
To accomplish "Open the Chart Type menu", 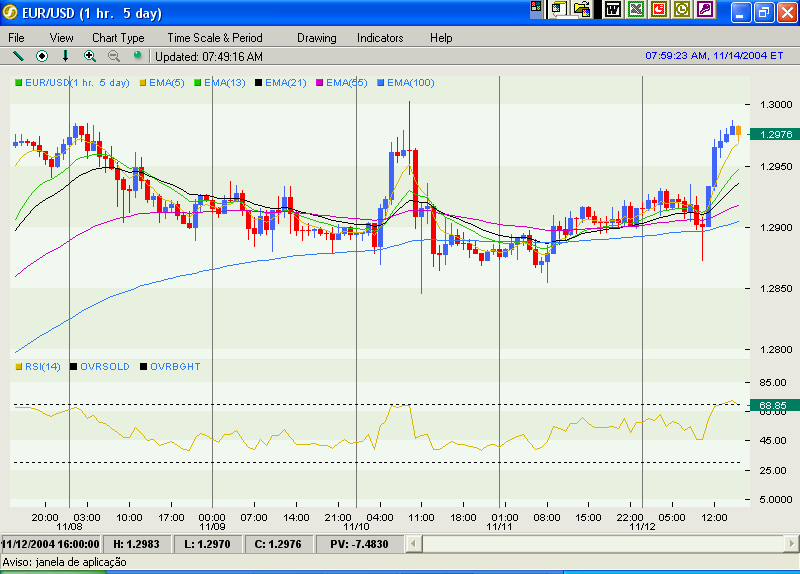I will click(x=118, y=38).
